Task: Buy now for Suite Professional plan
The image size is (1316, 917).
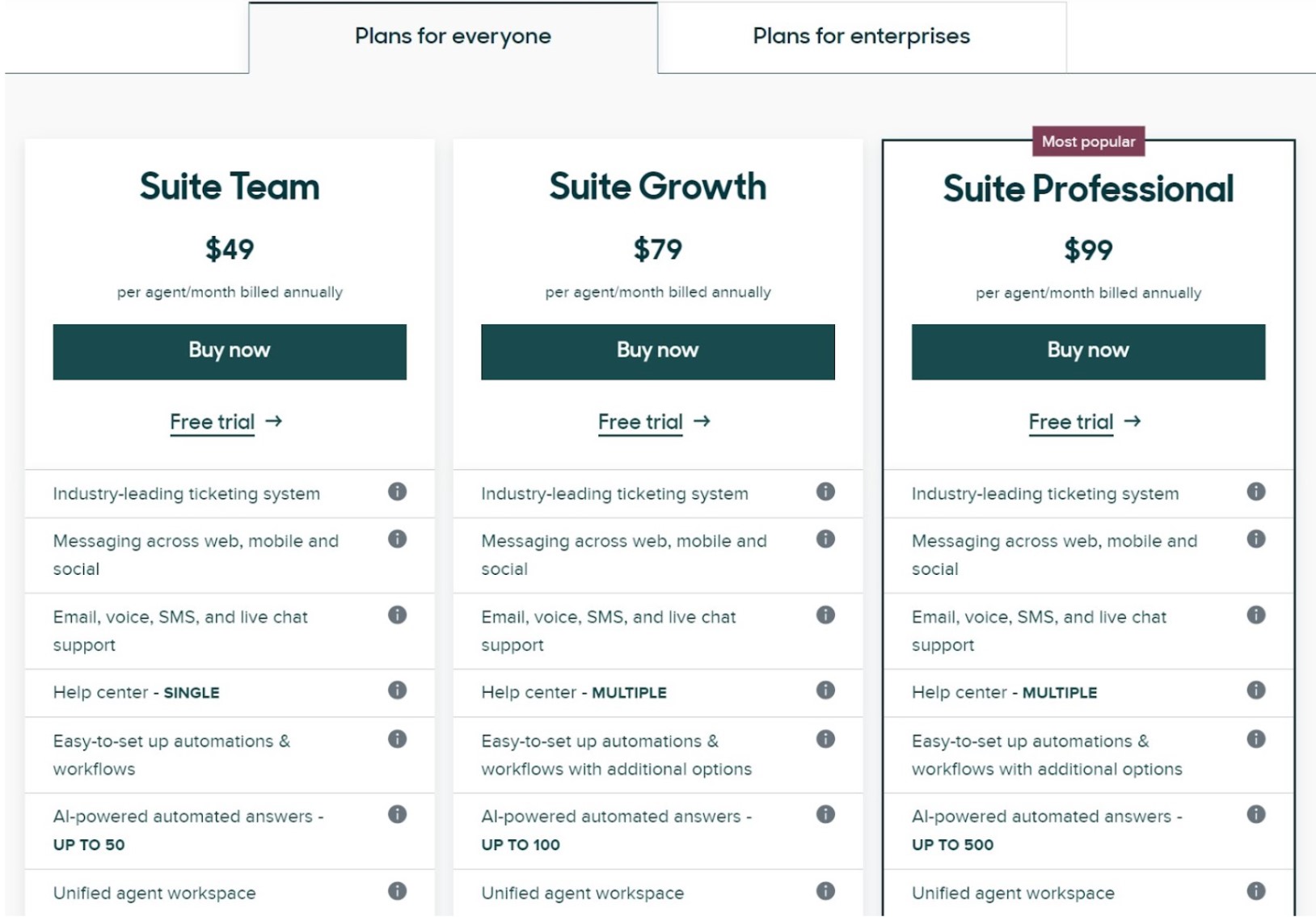Action: [x=1088, y=352]
